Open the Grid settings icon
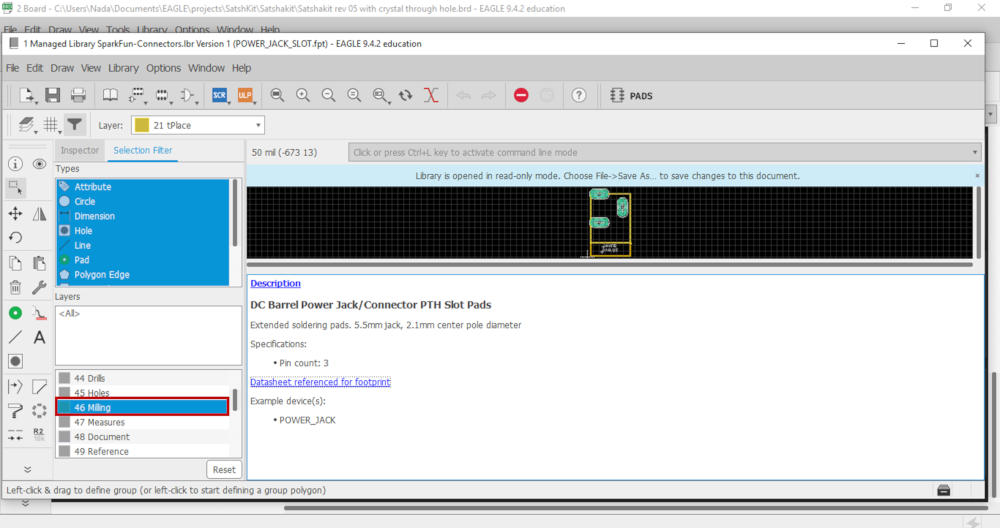This screenshot has width=1000, height=528. tap(51, 125)
